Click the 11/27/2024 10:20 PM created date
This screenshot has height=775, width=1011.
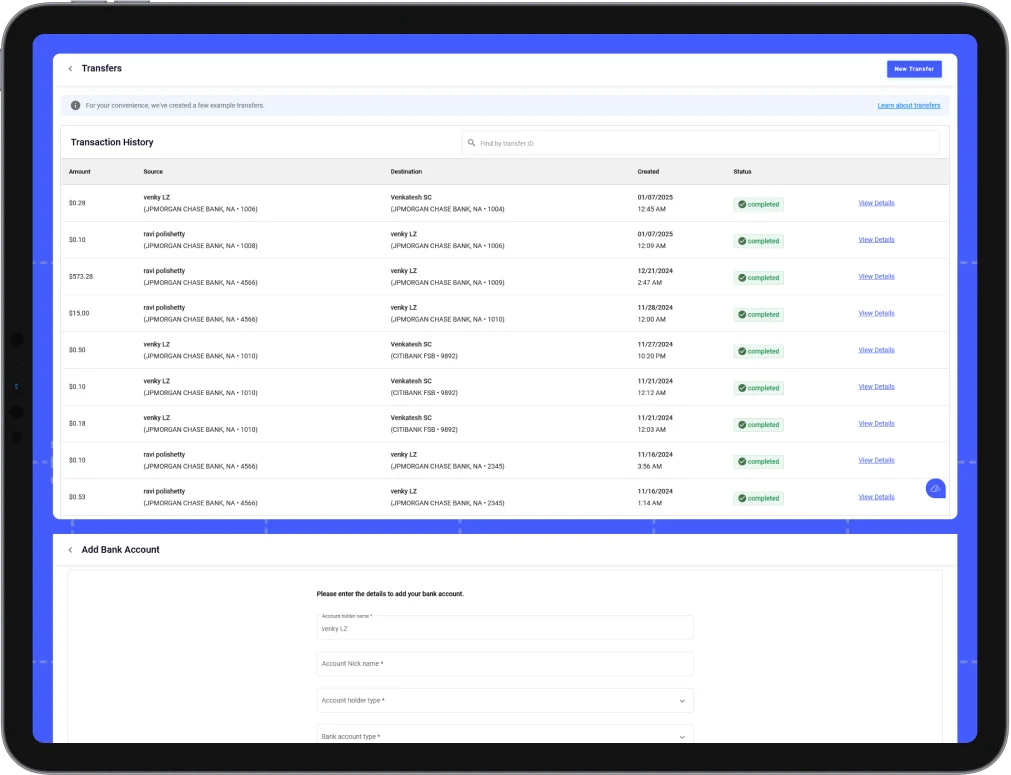click(x=655, y=350)
